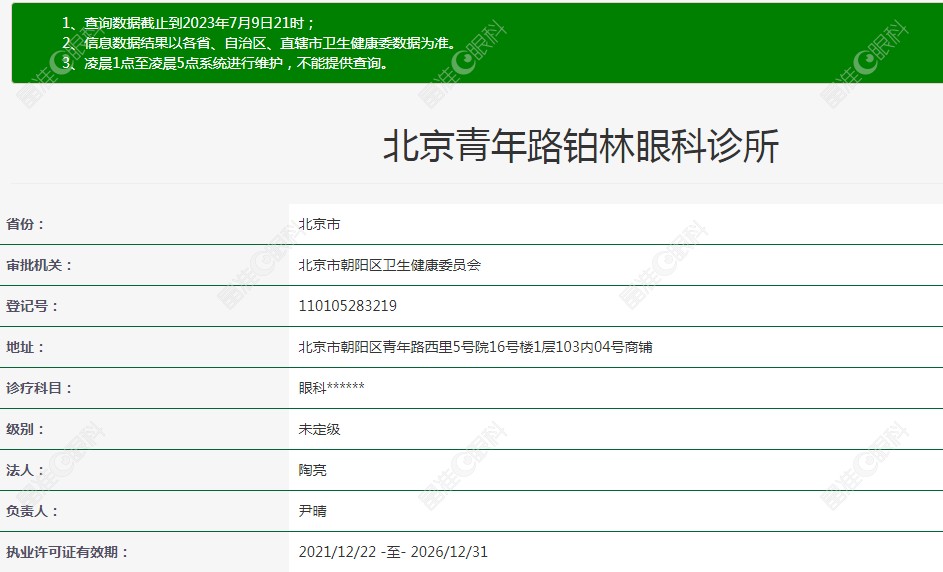Select the level value 未定级
This screenshot has width=943, height=572.
pyautogui.click(x=319, y=429)
